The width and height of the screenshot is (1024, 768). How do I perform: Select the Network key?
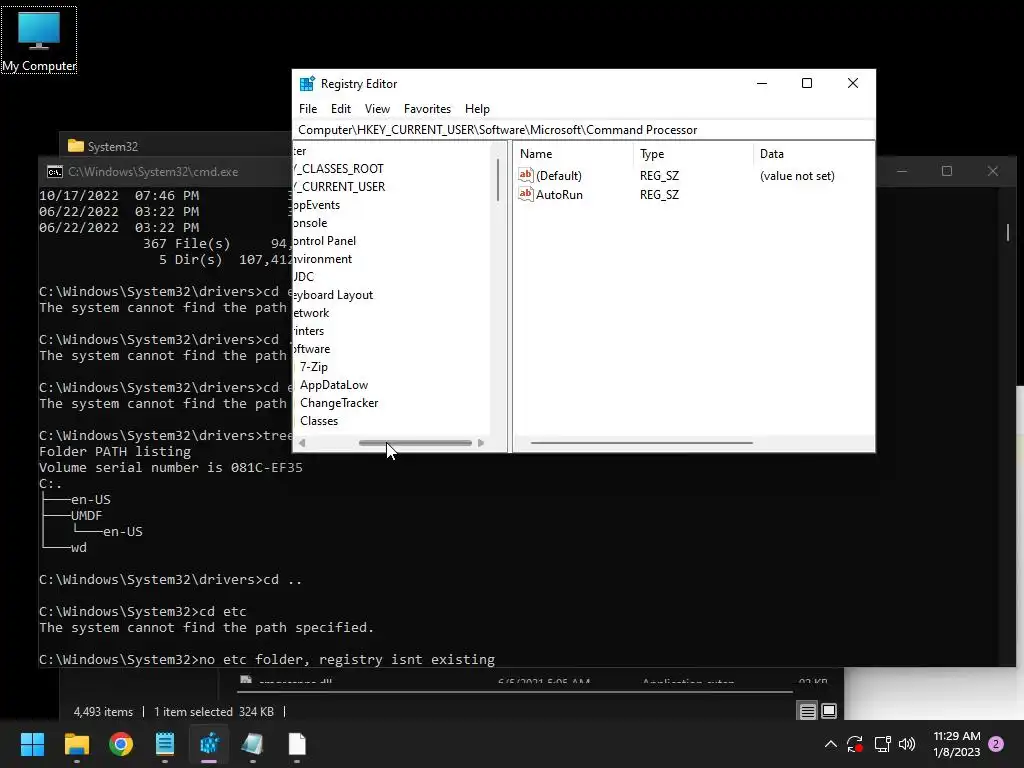[312, 313]
